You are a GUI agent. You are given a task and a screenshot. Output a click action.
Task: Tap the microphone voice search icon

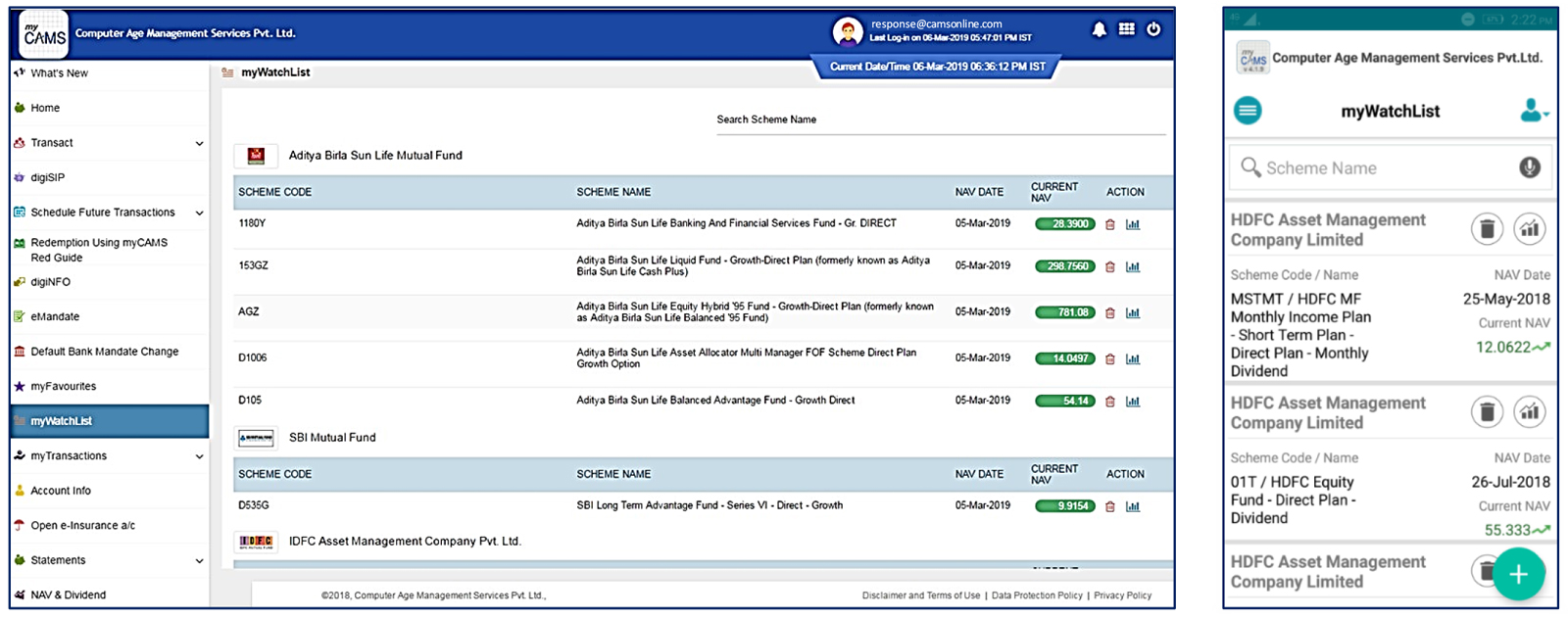(1529, 167)
